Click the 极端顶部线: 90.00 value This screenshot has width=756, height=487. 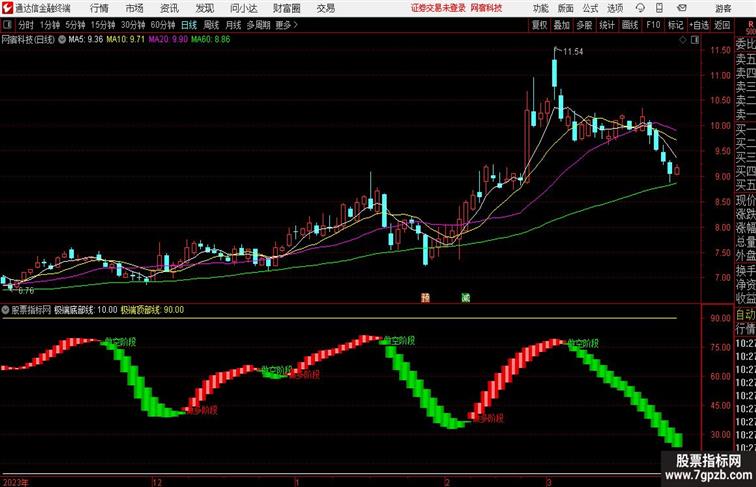click(x=152, y=310)
